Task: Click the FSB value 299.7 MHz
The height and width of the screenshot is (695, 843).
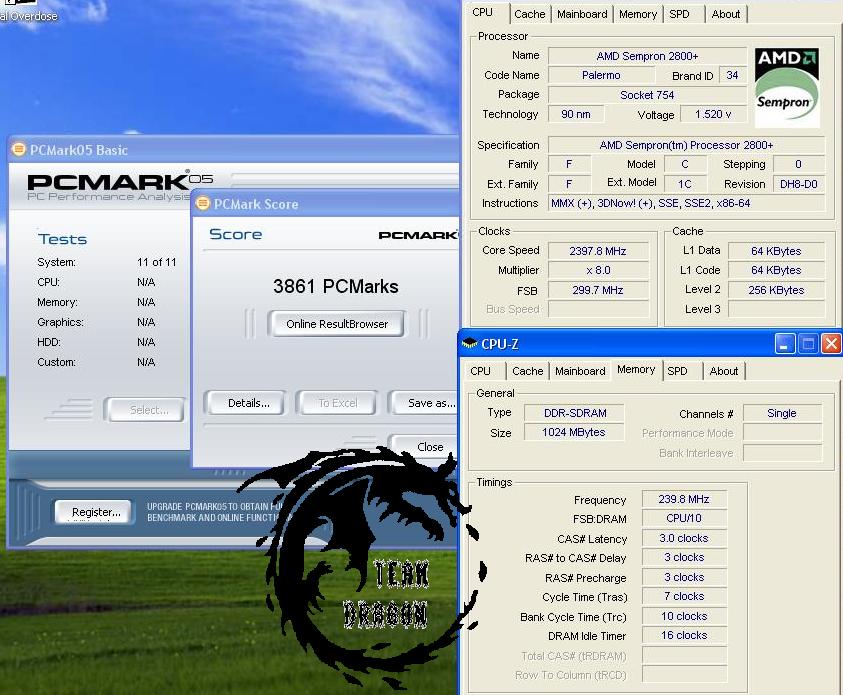Action: point(598,290)
